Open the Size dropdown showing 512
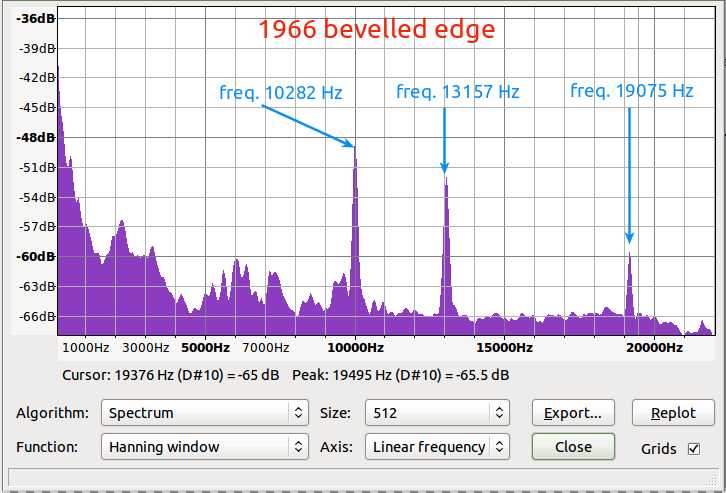 [437, 412]
